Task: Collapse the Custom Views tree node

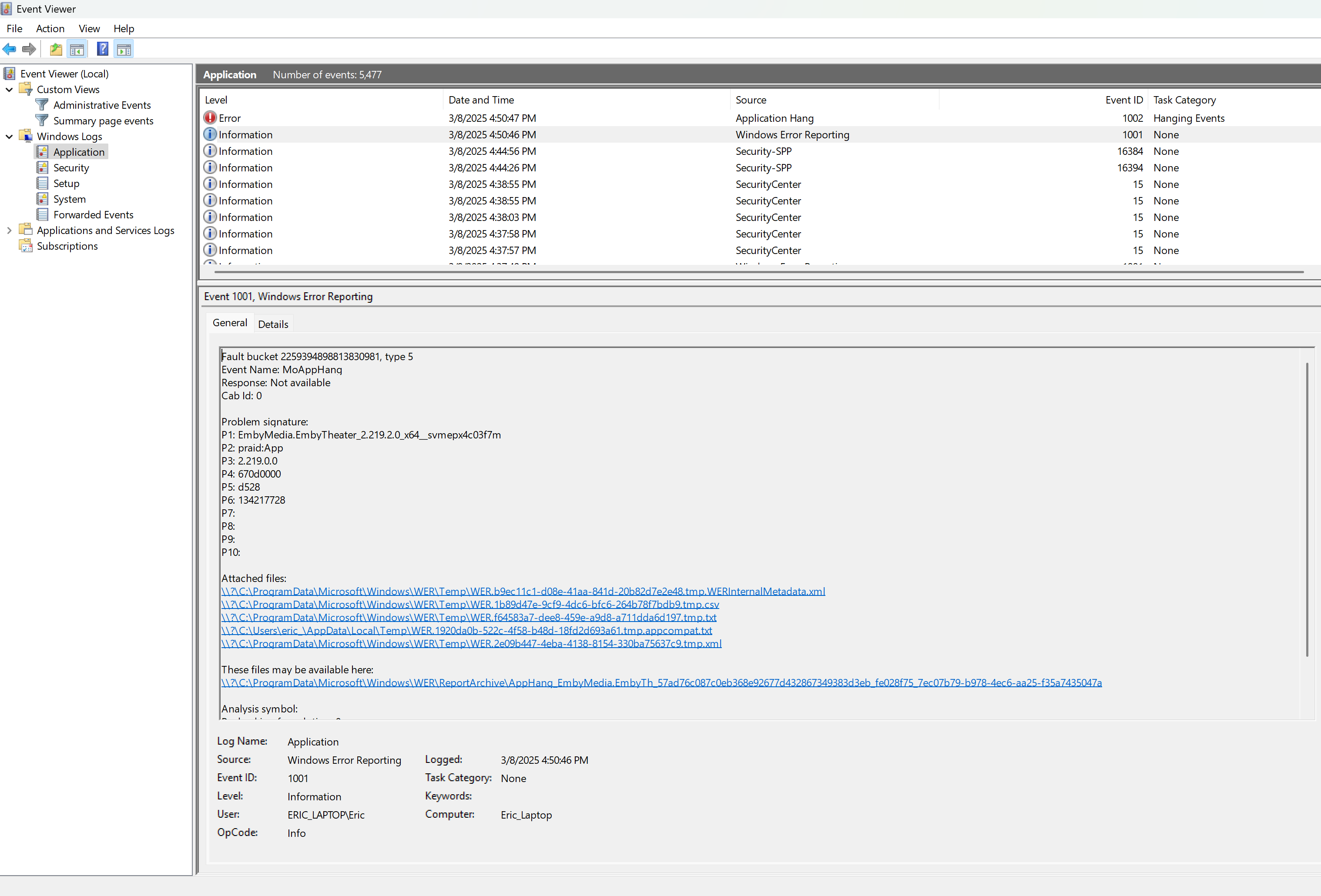Action: [9, 89]
